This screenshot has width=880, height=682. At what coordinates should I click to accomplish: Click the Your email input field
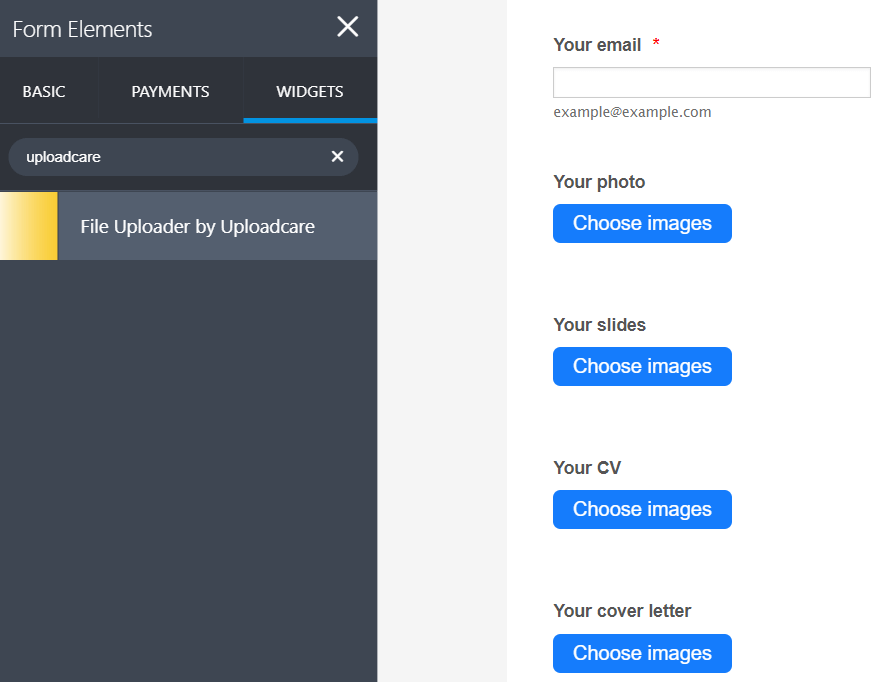click(x=711, y=82)
